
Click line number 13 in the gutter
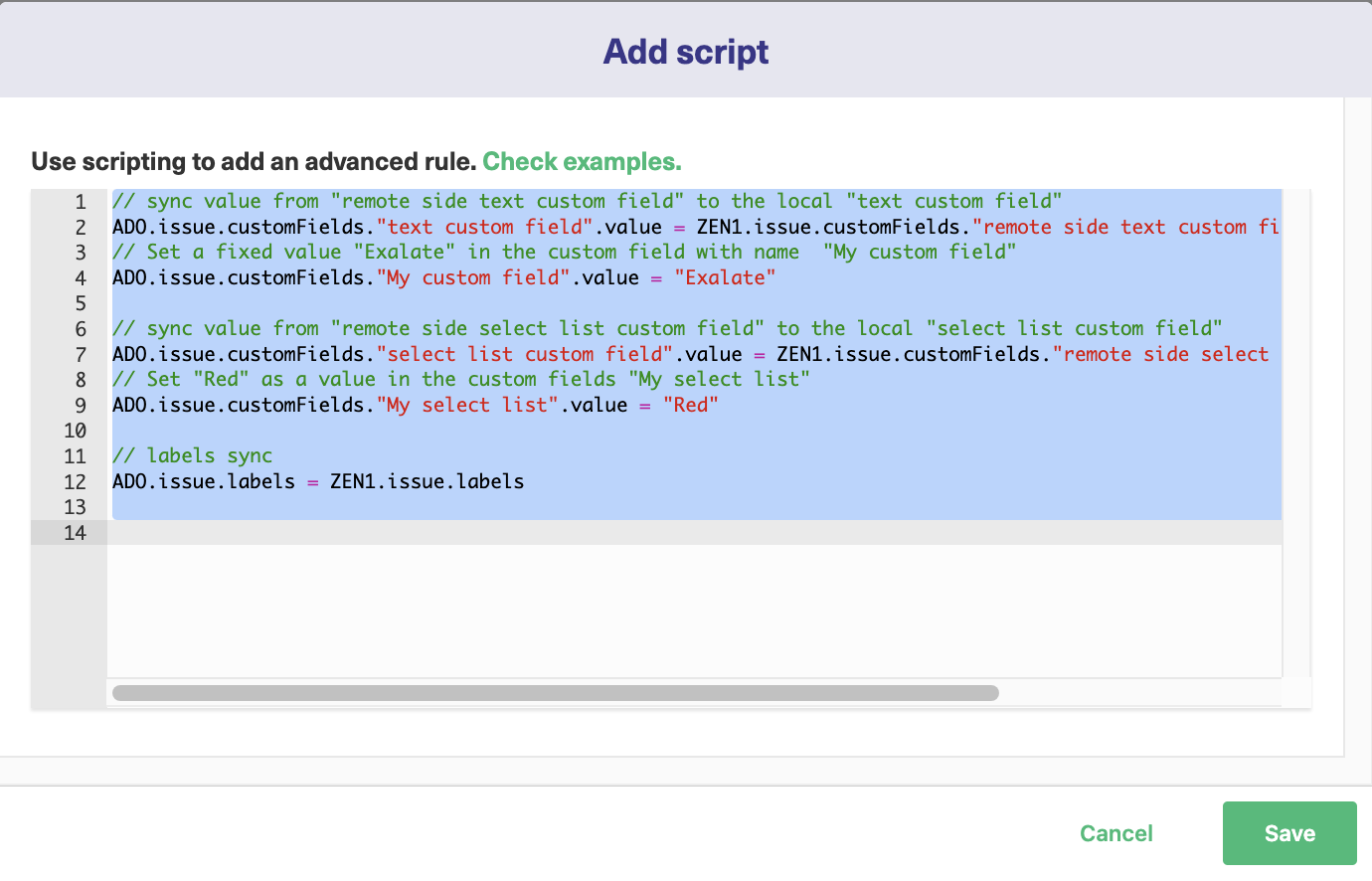75,507
